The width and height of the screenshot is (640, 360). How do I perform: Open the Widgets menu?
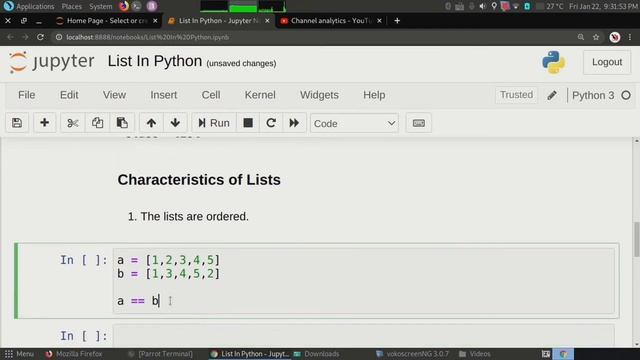(x=319, y=95)
